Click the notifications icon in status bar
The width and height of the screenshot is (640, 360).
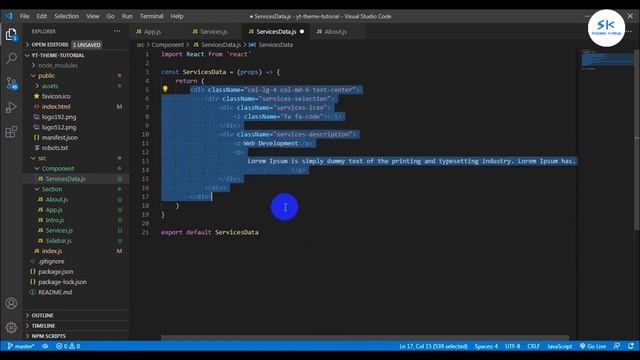pos(631,346)
